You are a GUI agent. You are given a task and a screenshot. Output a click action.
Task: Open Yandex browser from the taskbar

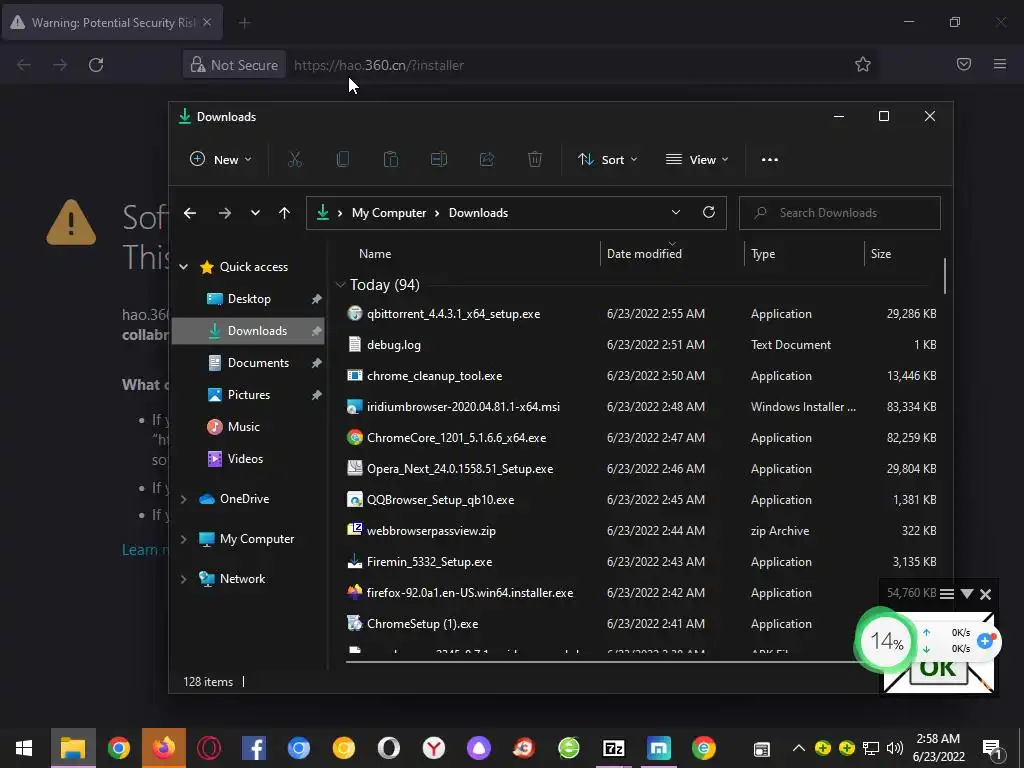[434, 748]
